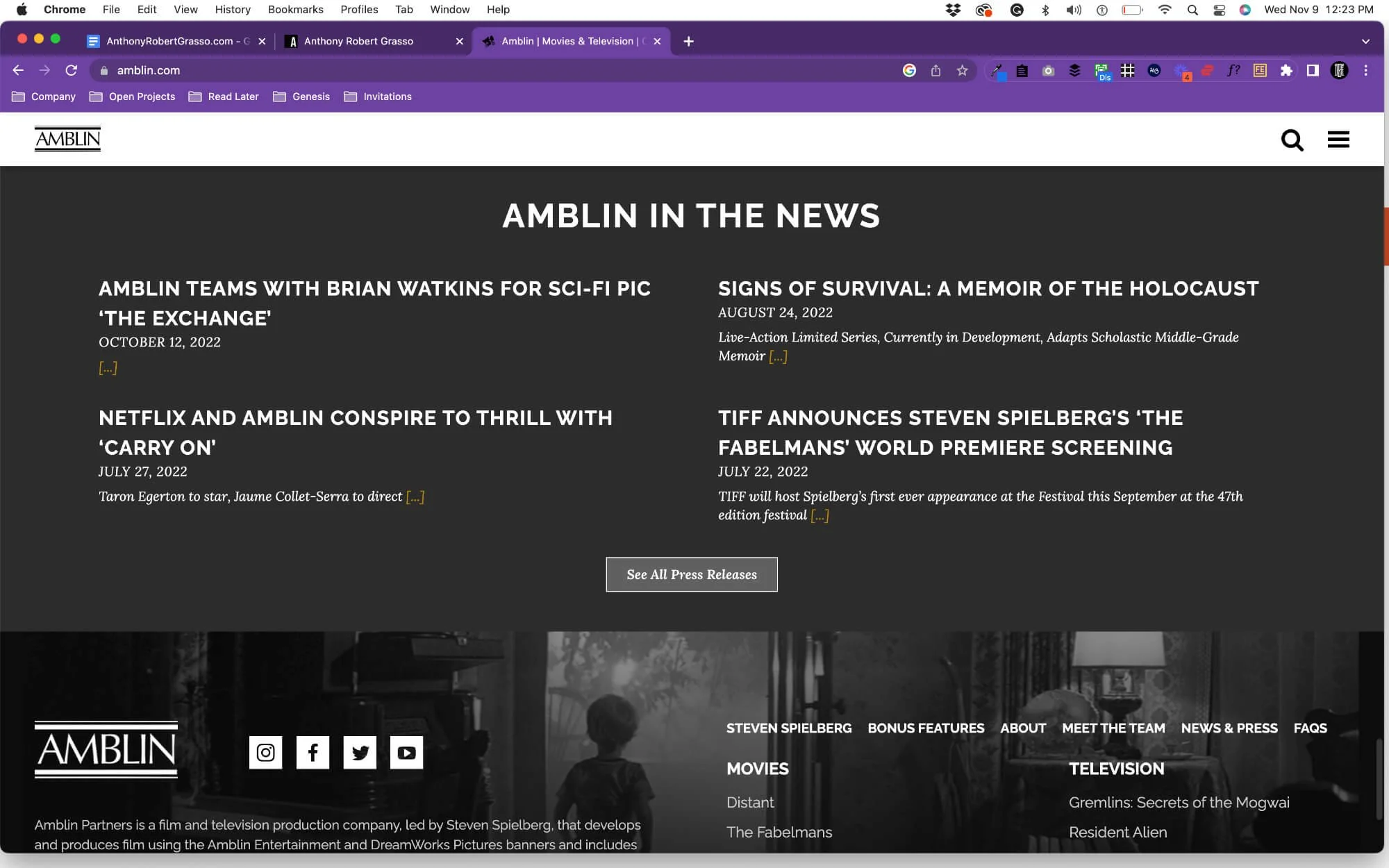1389x868 pixels.
Task: Bookmark the page with the star icon
Action: [x=963, y=70]
